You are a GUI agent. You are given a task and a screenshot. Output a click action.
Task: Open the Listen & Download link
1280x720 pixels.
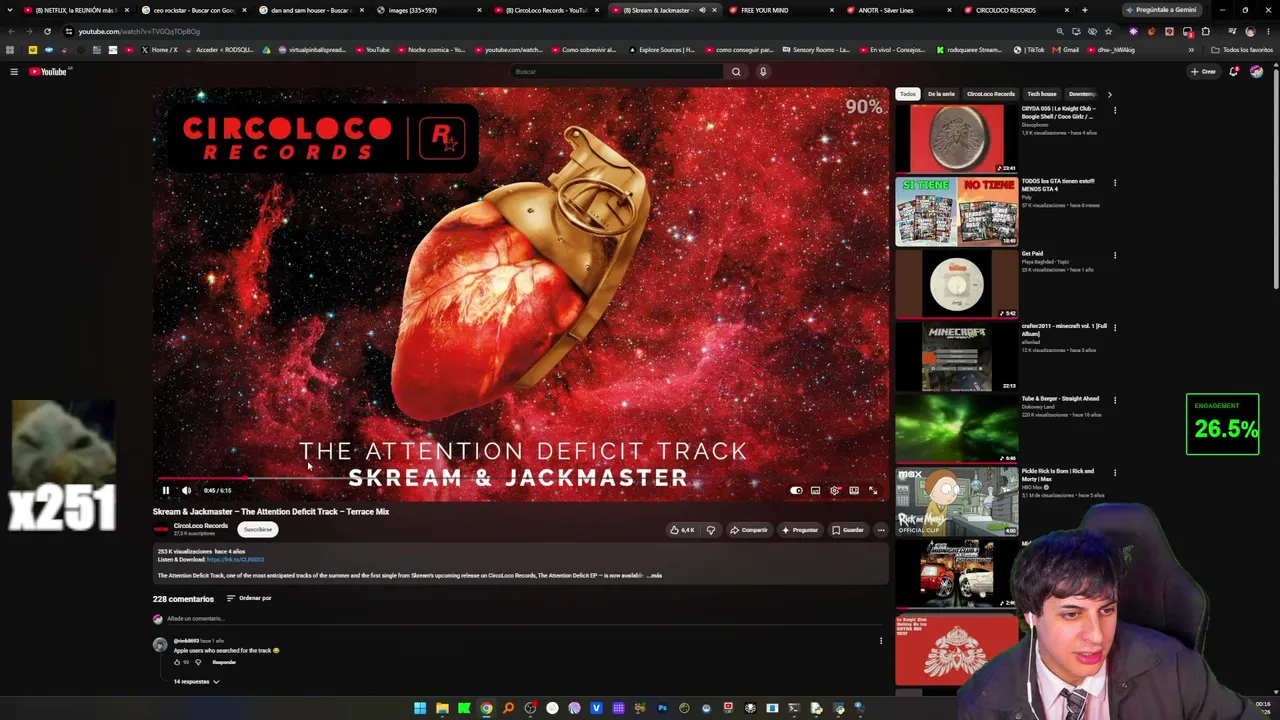(235, 560)
